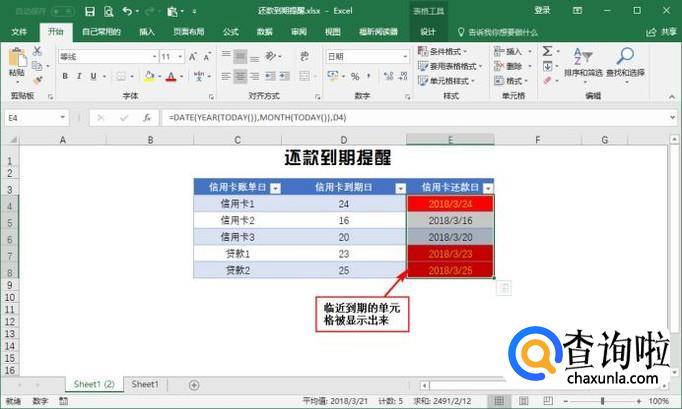682x409 pixels.
Task: Select cell containing 2018/3/16
Action: pos(450,221)
